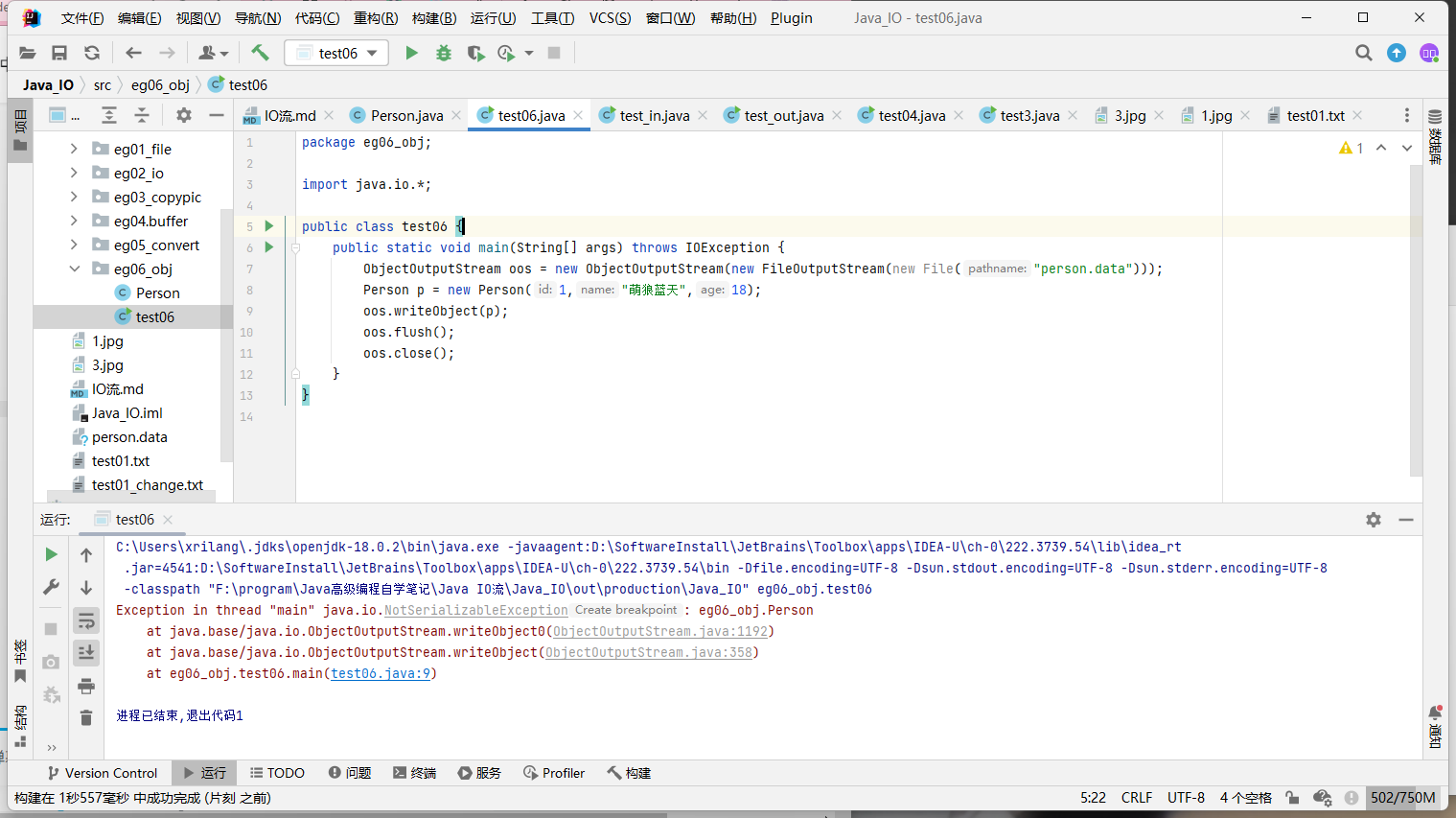Viewport: 1456px width, 818px height.
Task: Toggle soft-wrap in the console
Action: pos(85,620)
